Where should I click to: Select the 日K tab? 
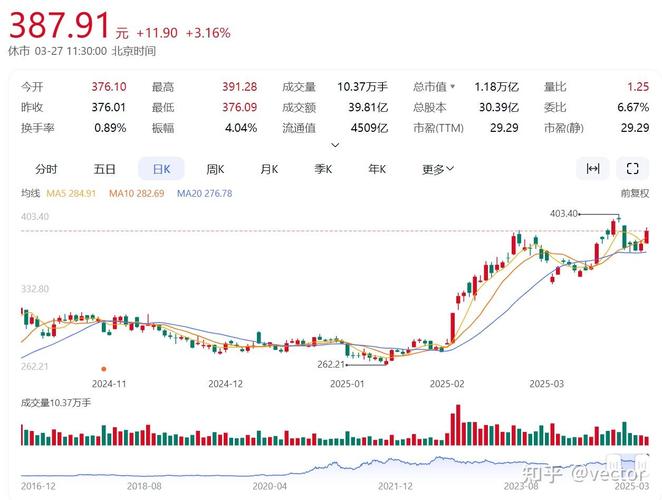pyautogui.click(x=159, y=169)
